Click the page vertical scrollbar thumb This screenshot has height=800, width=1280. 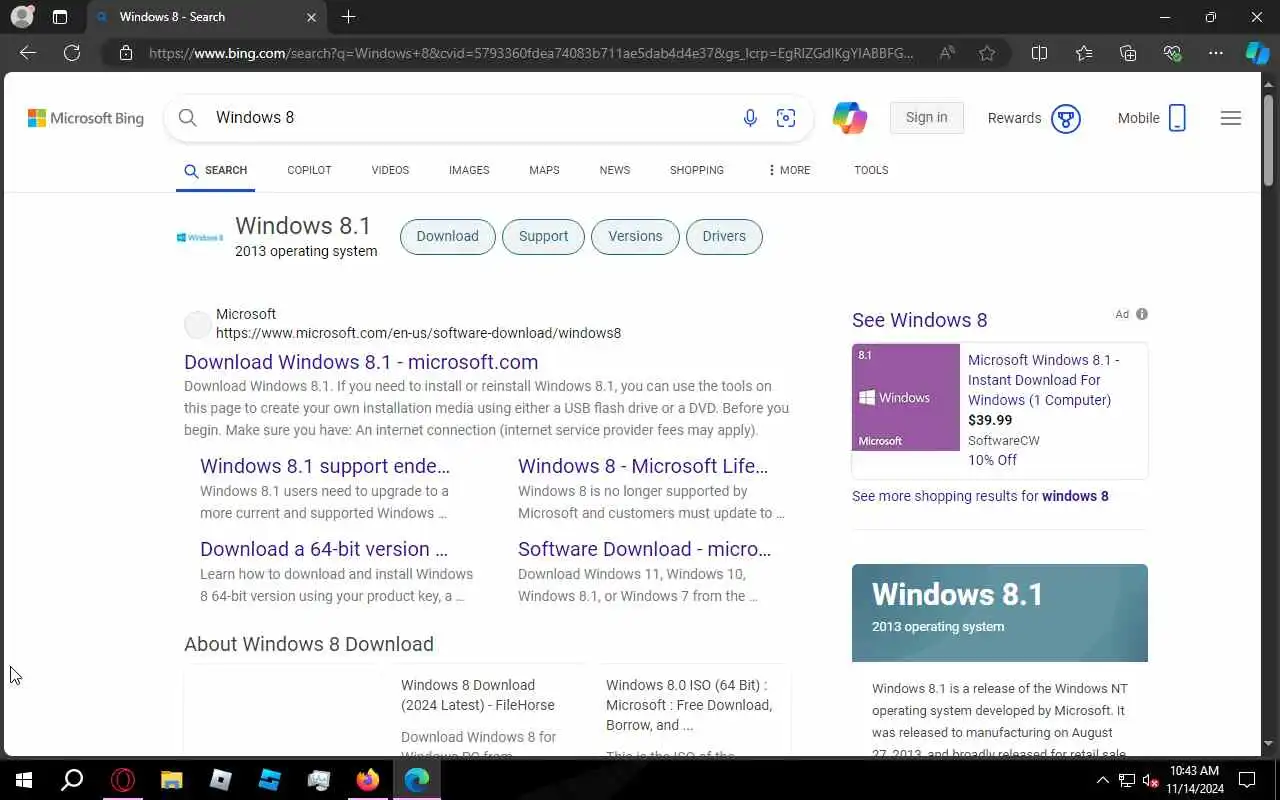(x=1269, y=140)
